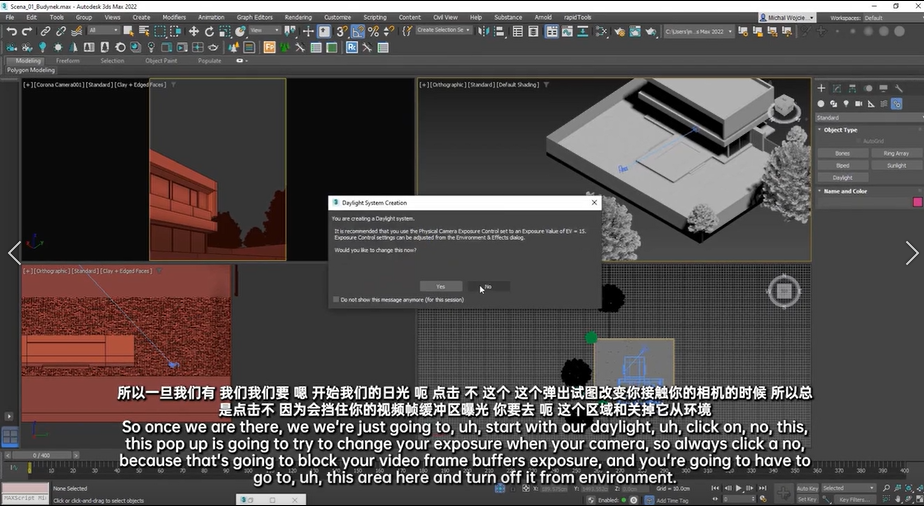
Task: Switch to the Freeform ribbon tab
Action: (67, 61)
